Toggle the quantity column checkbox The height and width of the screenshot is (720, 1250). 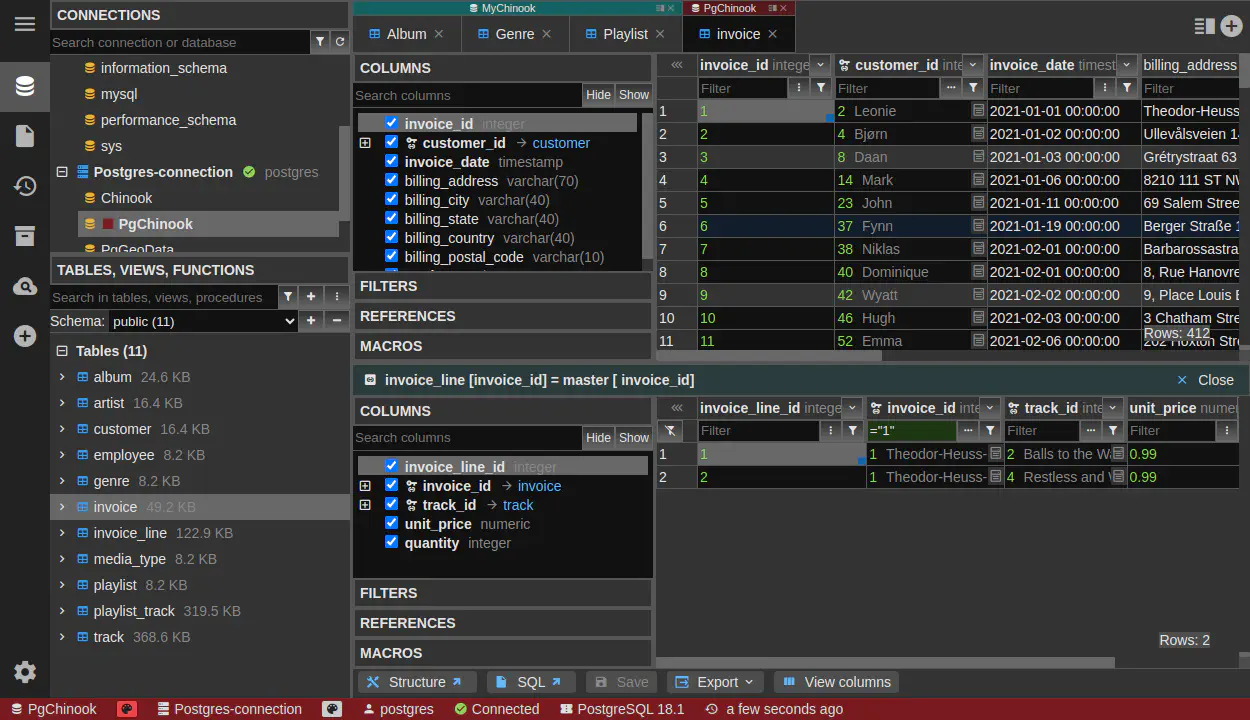pos(391,543)
